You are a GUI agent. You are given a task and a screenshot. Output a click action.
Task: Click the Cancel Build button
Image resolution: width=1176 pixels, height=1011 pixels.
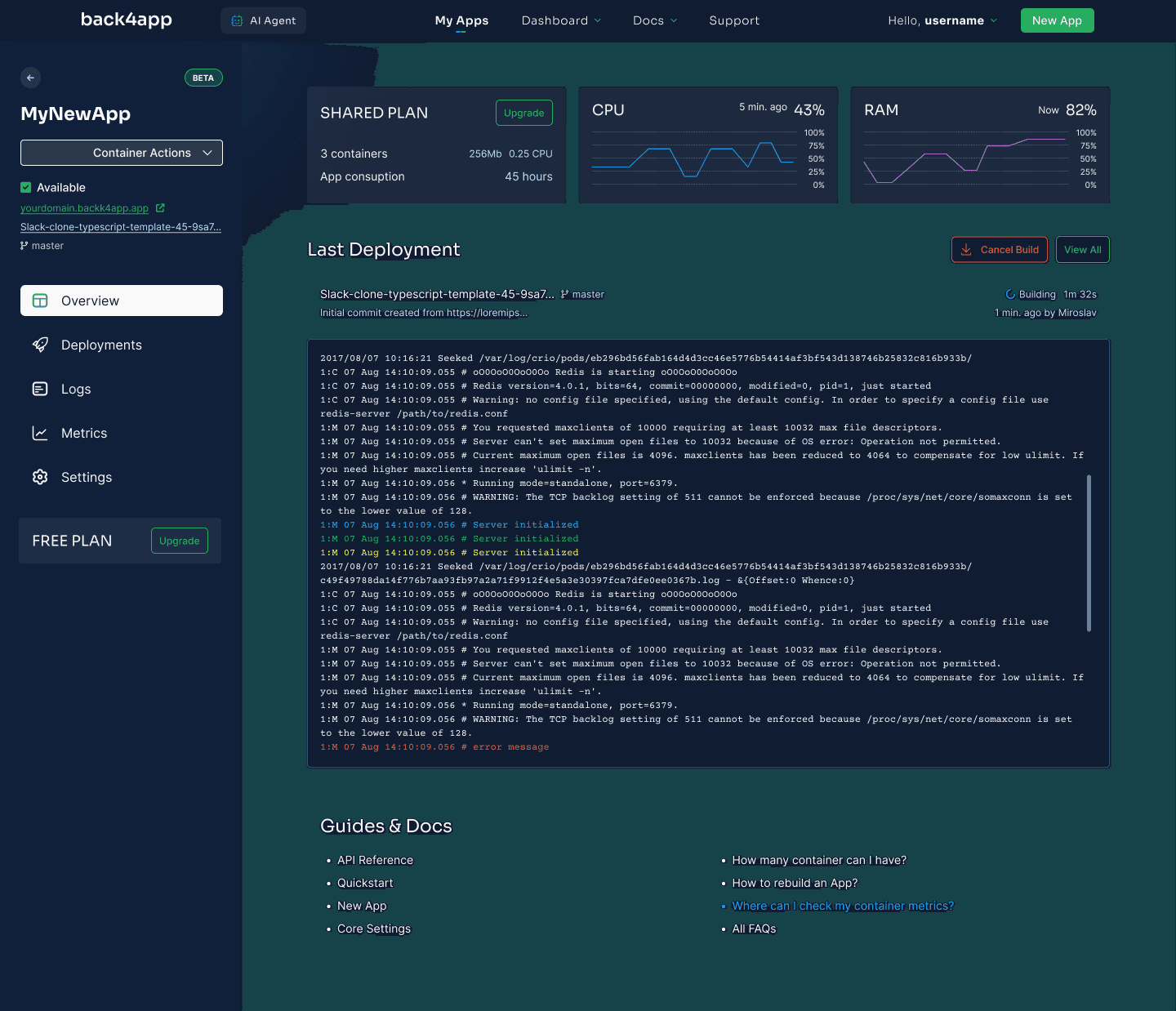(1000, 250)
